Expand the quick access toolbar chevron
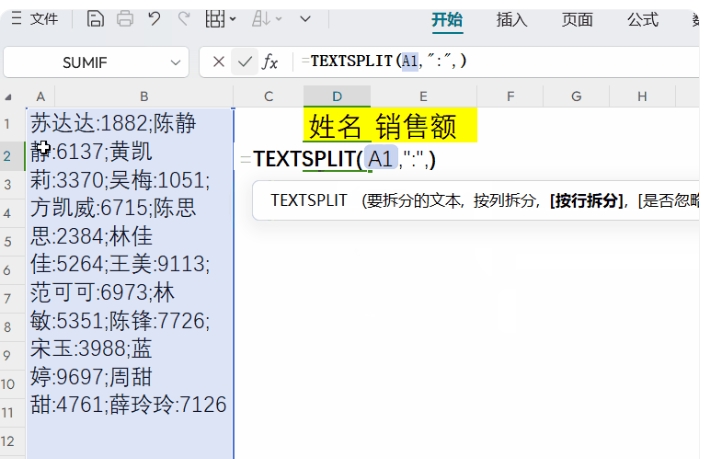 [305, 19]
